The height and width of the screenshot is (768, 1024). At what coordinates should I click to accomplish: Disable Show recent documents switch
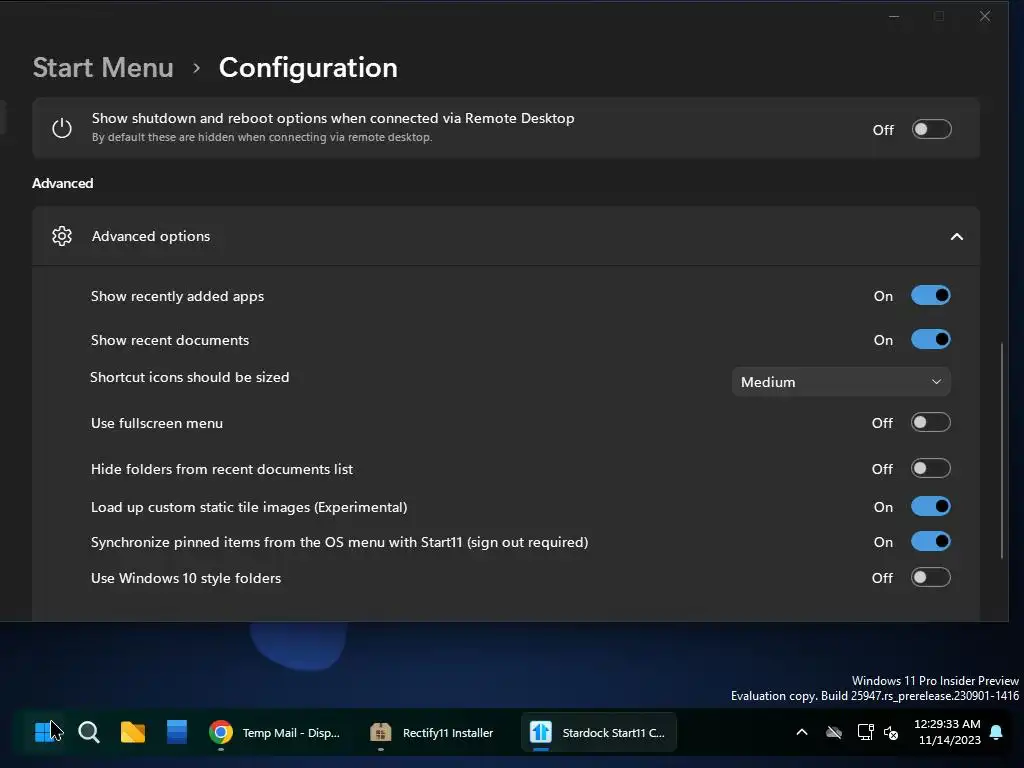(x=931, y=340)
